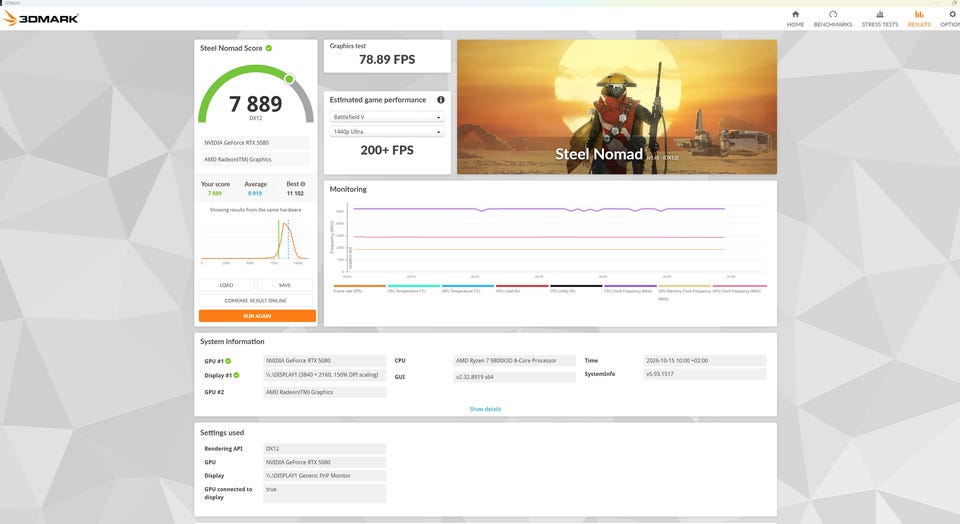Click info icon next to Best score

click(302, 184)
